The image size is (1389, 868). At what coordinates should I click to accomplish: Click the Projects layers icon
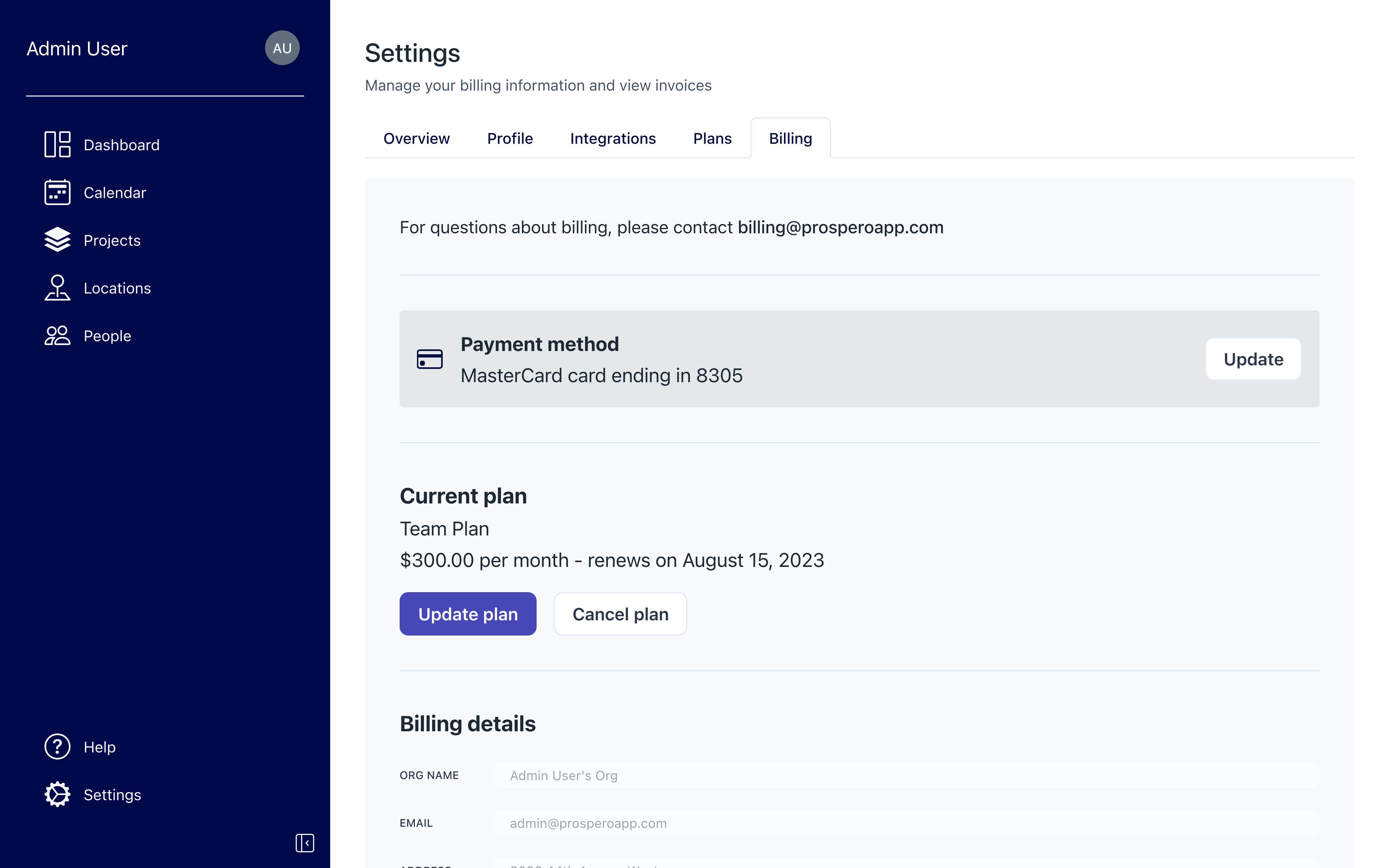coord(58,240)
